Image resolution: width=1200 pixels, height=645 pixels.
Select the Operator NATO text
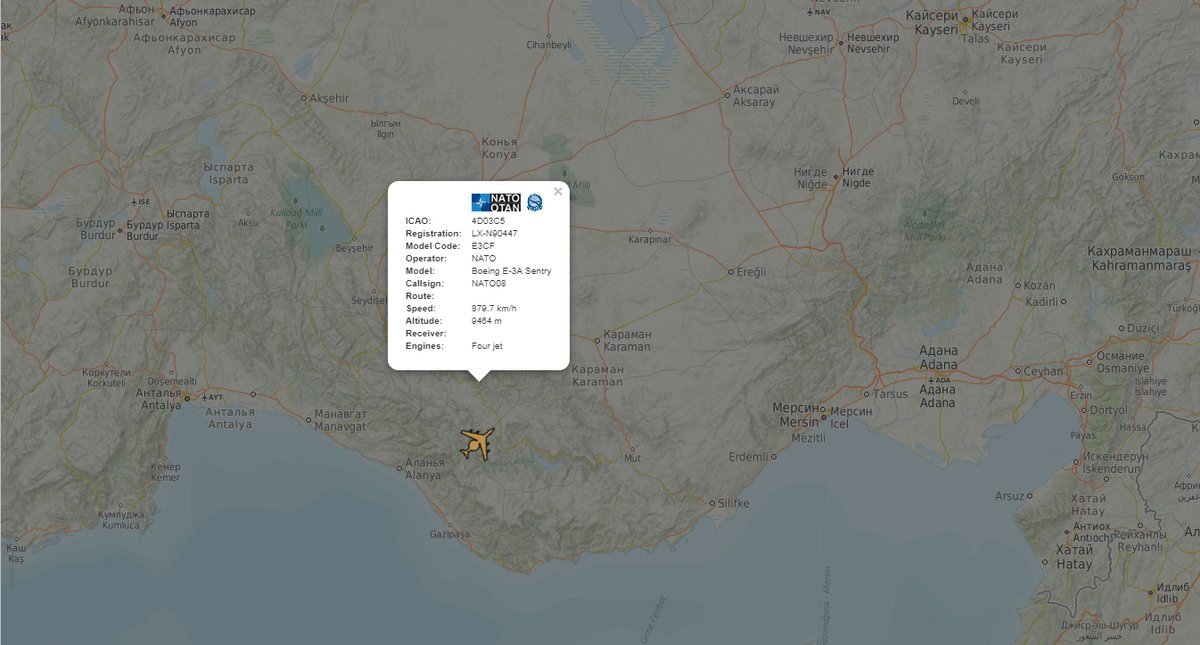(484, 258)
